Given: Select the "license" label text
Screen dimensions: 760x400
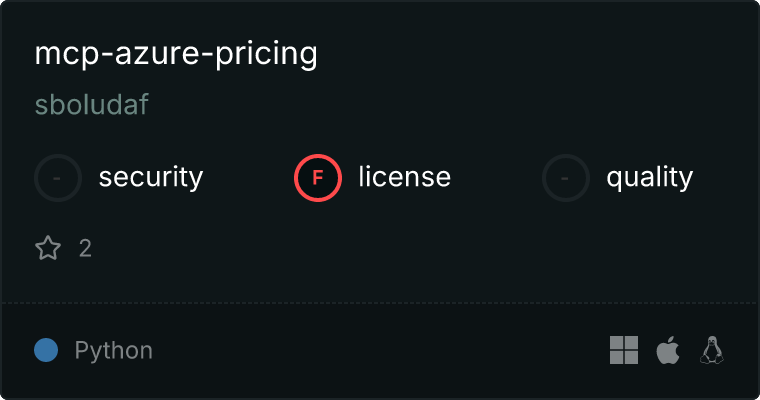Looking at the screenshot, I should point(404,178).
